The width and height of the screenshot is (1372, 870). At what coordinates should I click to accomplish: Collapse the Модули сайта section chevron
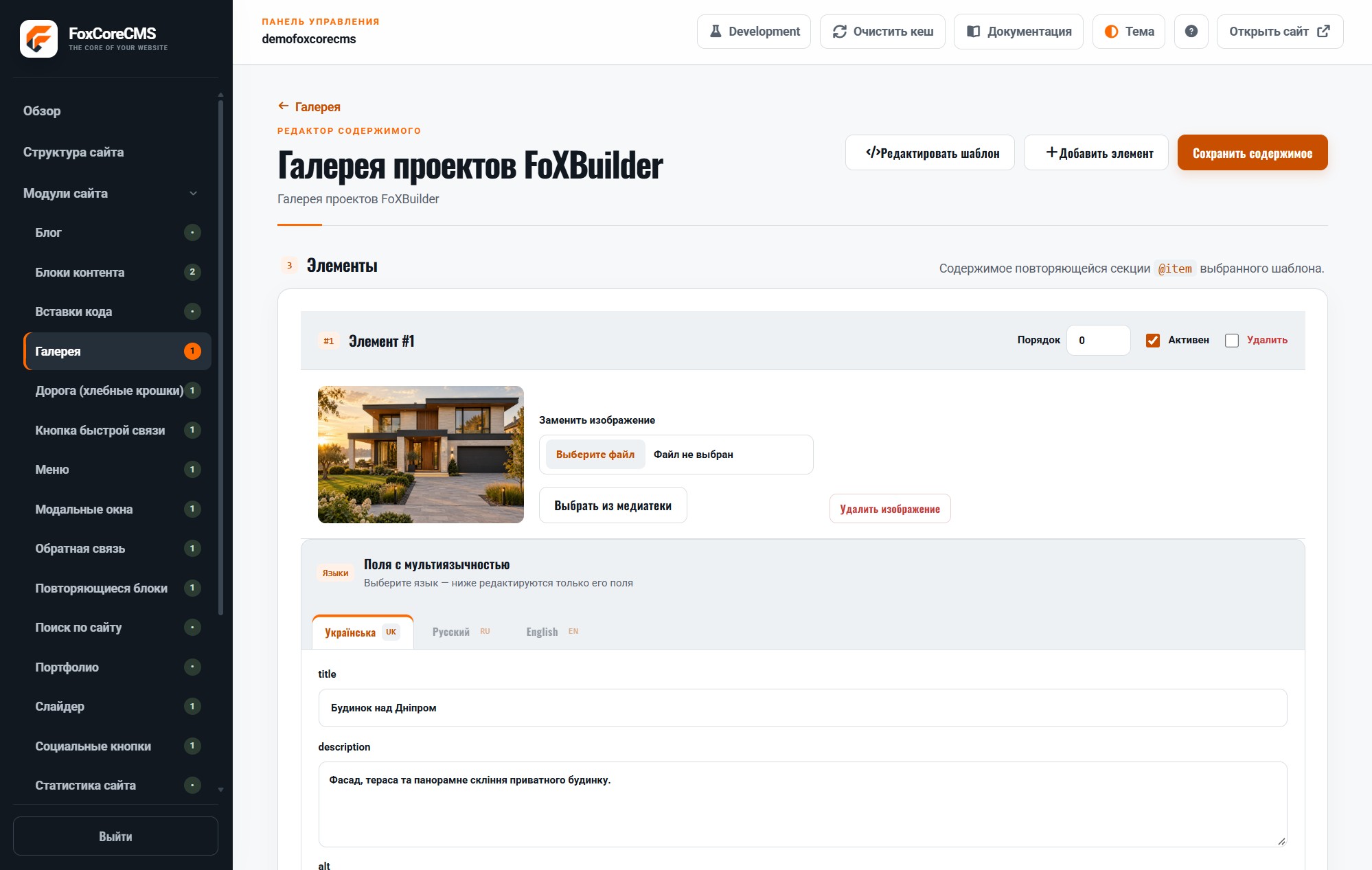tap(193, 194)
